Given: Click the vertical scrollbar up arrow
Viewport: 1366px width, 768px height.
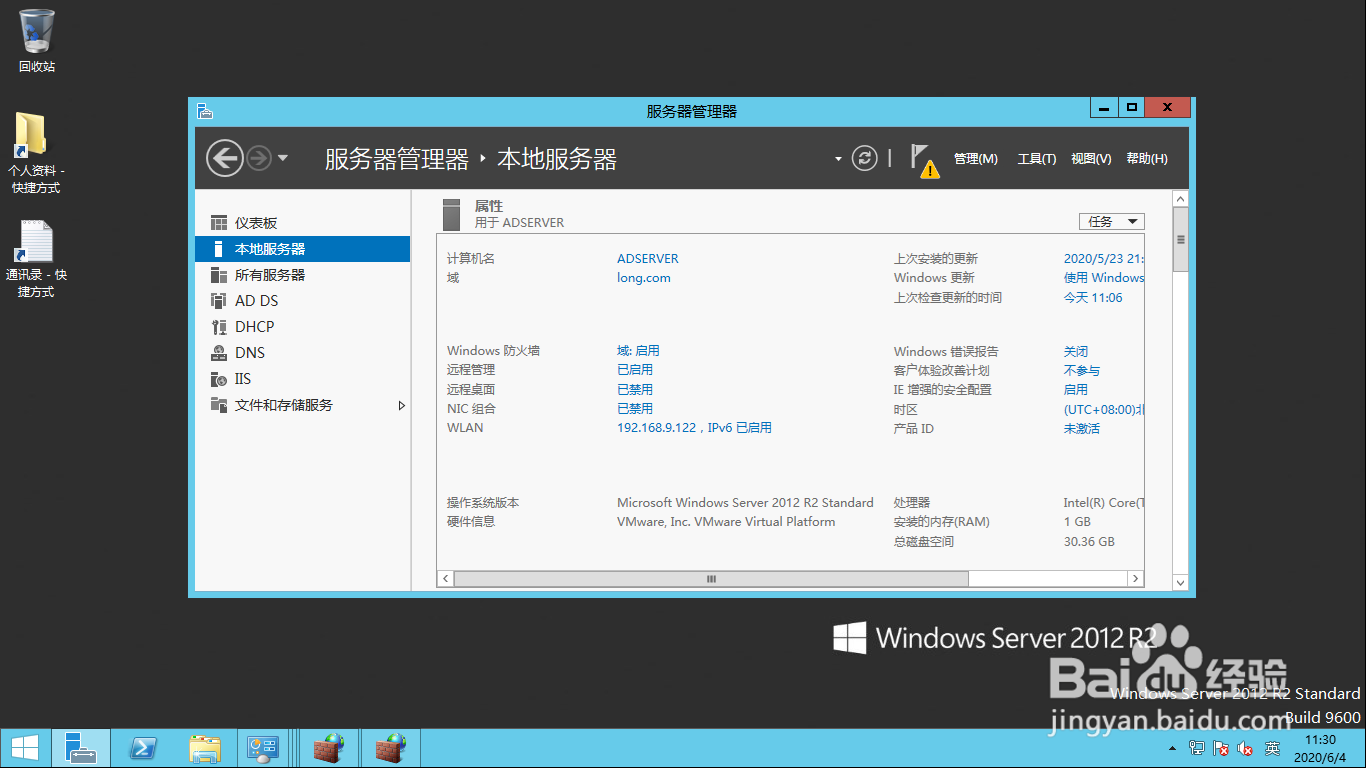Looking at the screenshot, I should [1180, 198].
